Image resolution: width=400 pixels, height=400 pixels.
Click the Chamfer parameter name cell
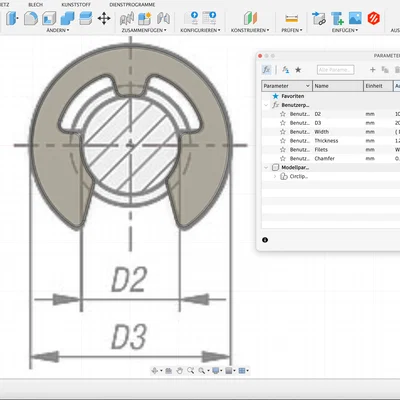[x=325, y=158]
